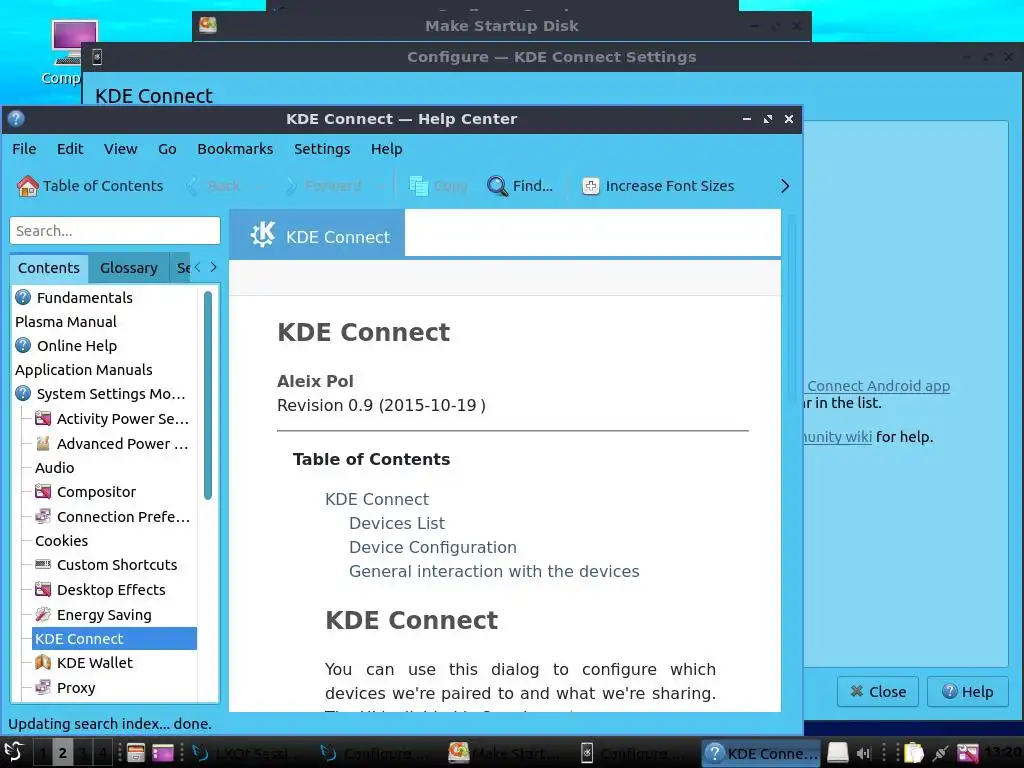The image size is (1024, 768).
Task: Click community wiki link in settings window
Action: tap(838, 437)
